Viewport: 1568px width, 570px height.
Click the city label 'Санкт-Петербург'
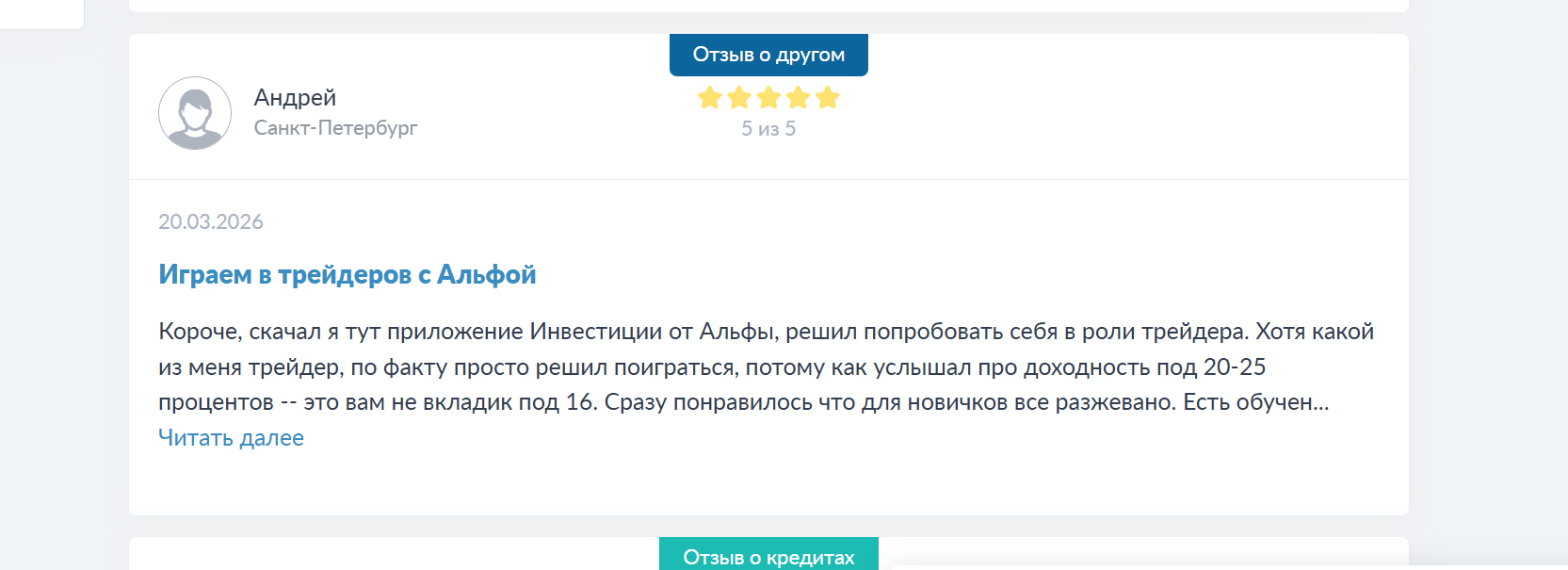(x=335, y=128)
